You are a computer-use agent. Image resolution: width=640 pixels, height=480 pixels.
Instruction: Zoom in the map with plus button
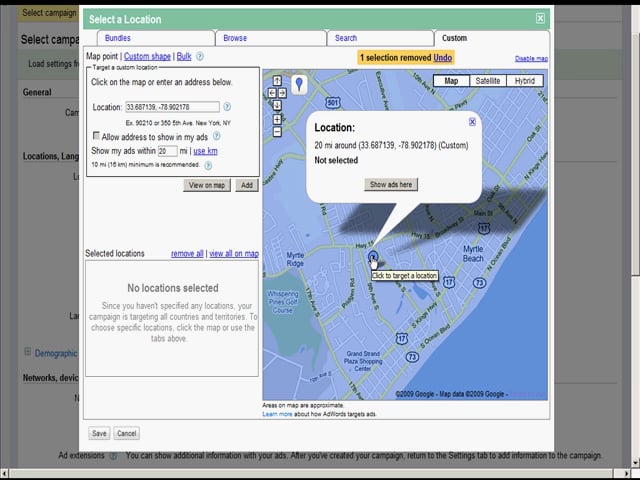[x=277, y=119]
